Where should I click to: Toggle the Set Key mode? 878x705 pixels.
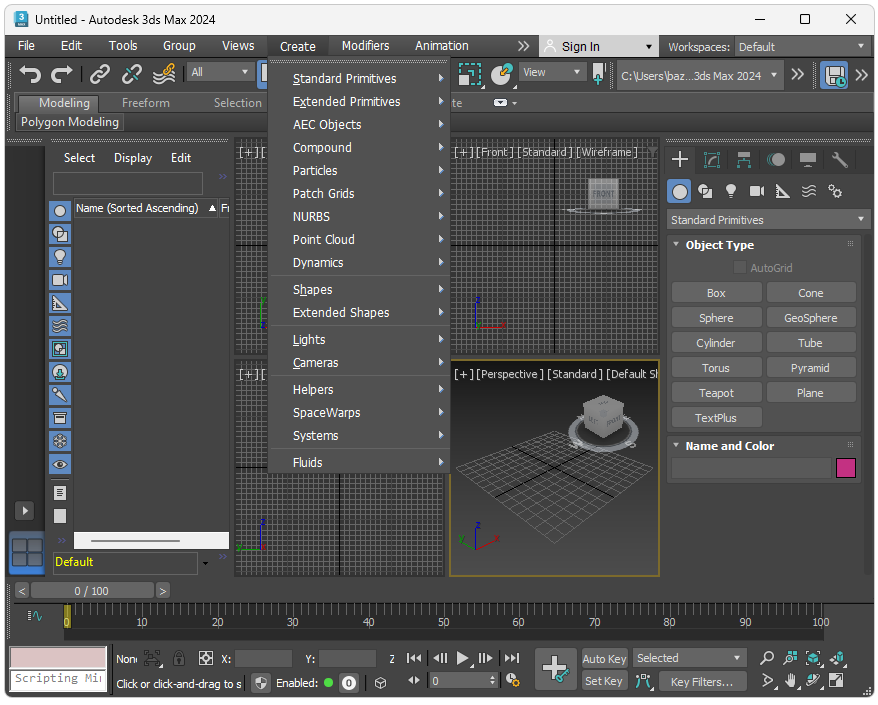604,681
